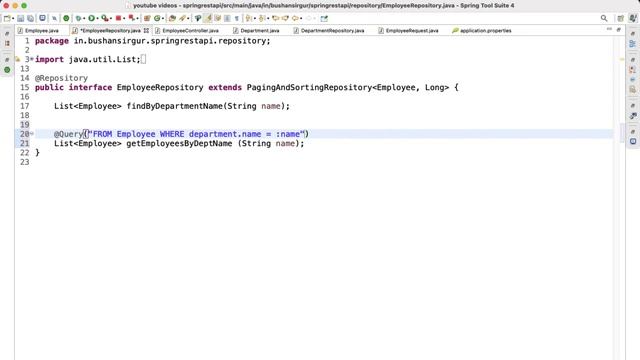The height and width of the screenshot is (360, 640).
Task: Toggle Show Whitespace Characters pilcrow icon
Action: pyautogui.click(x=237, y=18)
